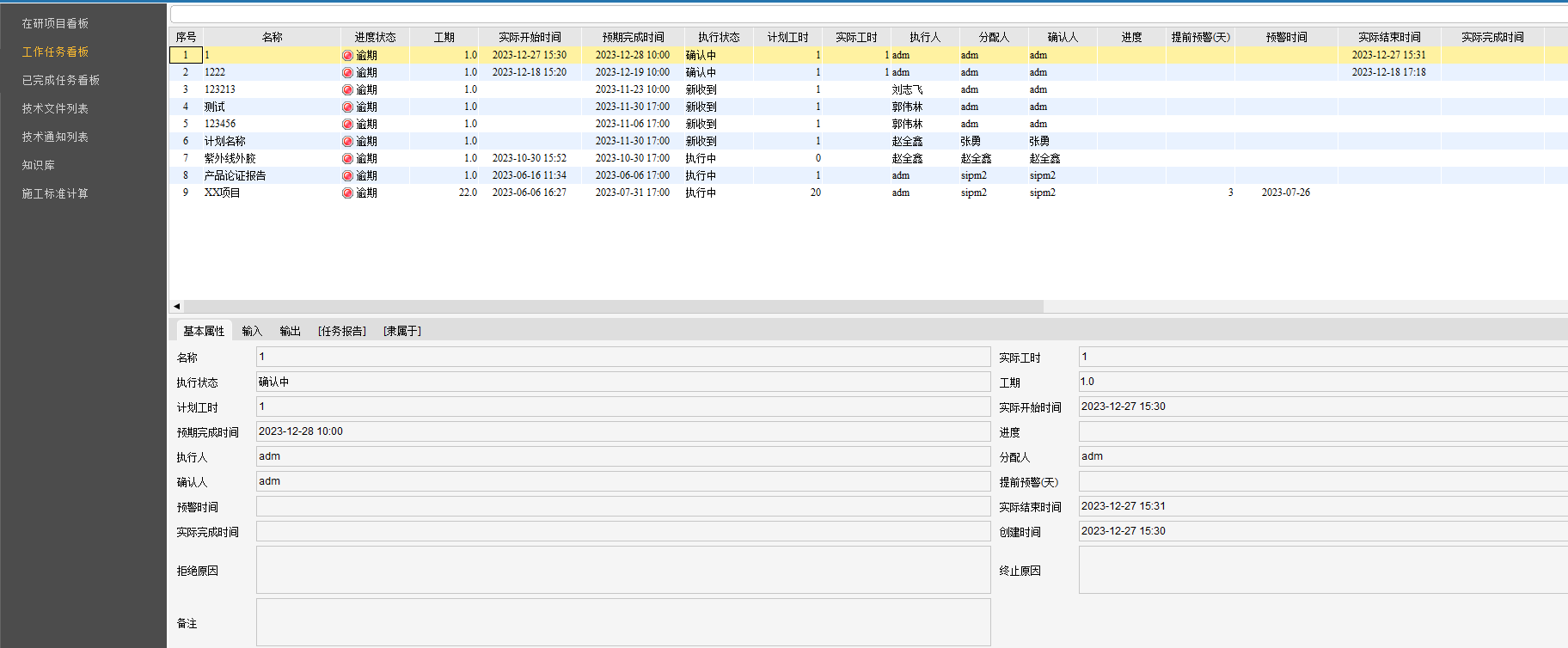
Task: Click left arrow of horizontal scrollbar
Action: (x=176, y=306)
